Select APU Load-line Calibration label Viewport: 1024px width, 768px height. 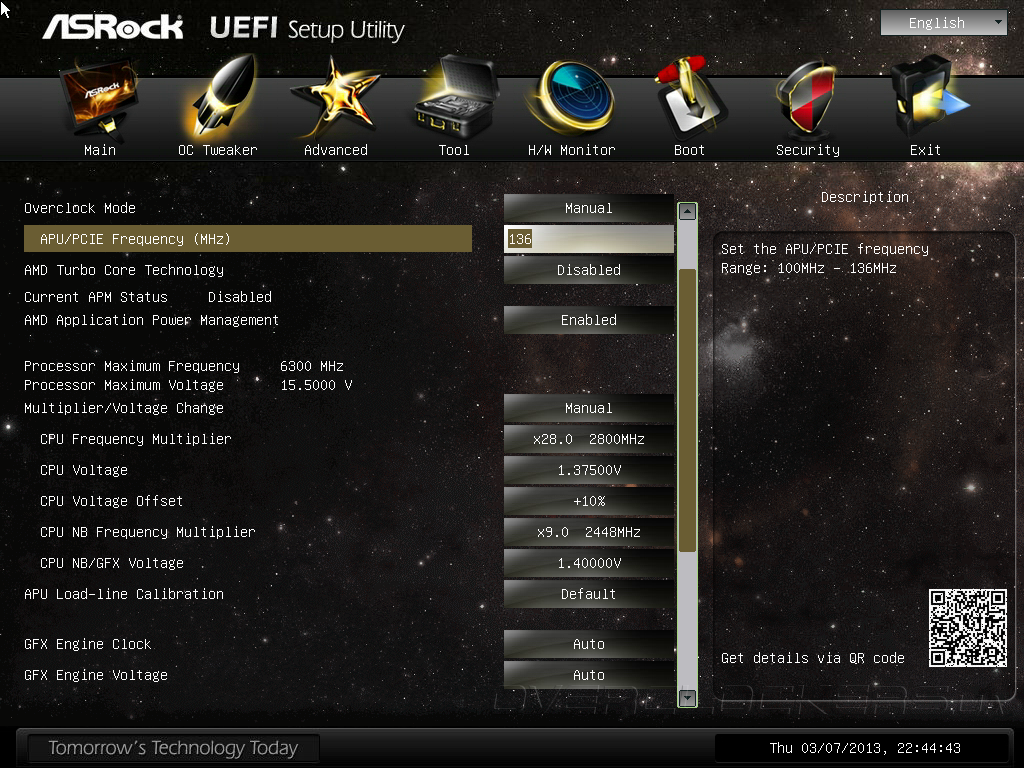(124, 594)
